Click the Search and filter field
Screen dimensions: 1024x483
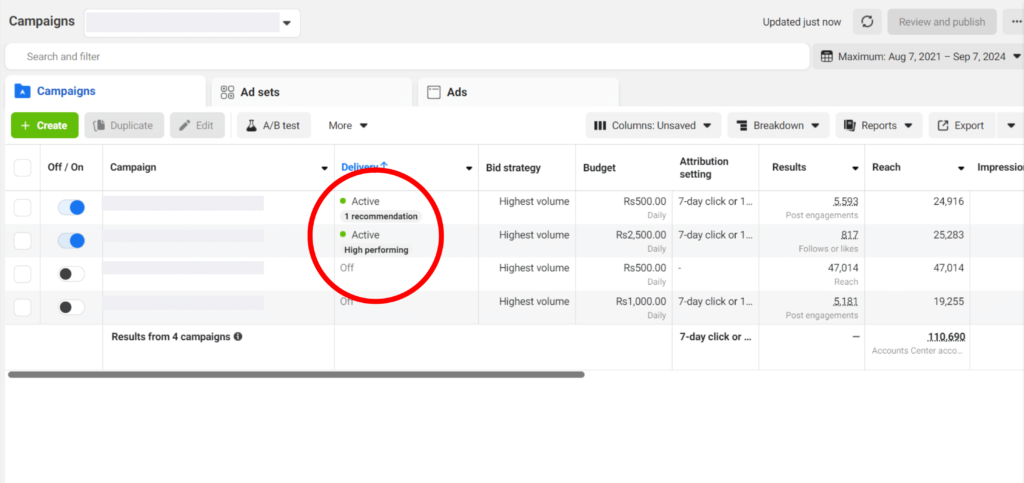point(400,57)
